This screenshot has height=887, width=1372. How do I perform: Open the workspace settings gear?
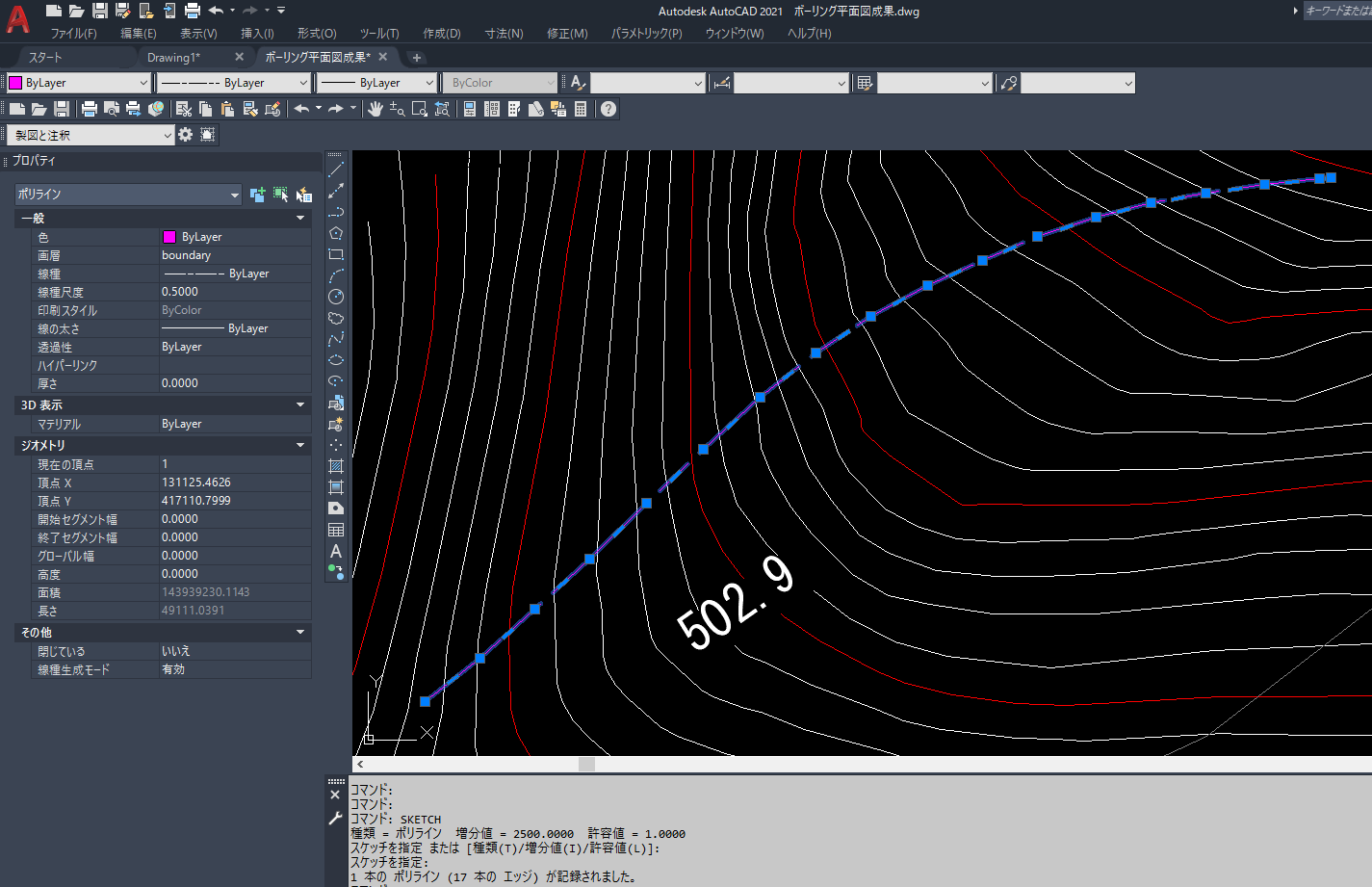pos(186,135)
